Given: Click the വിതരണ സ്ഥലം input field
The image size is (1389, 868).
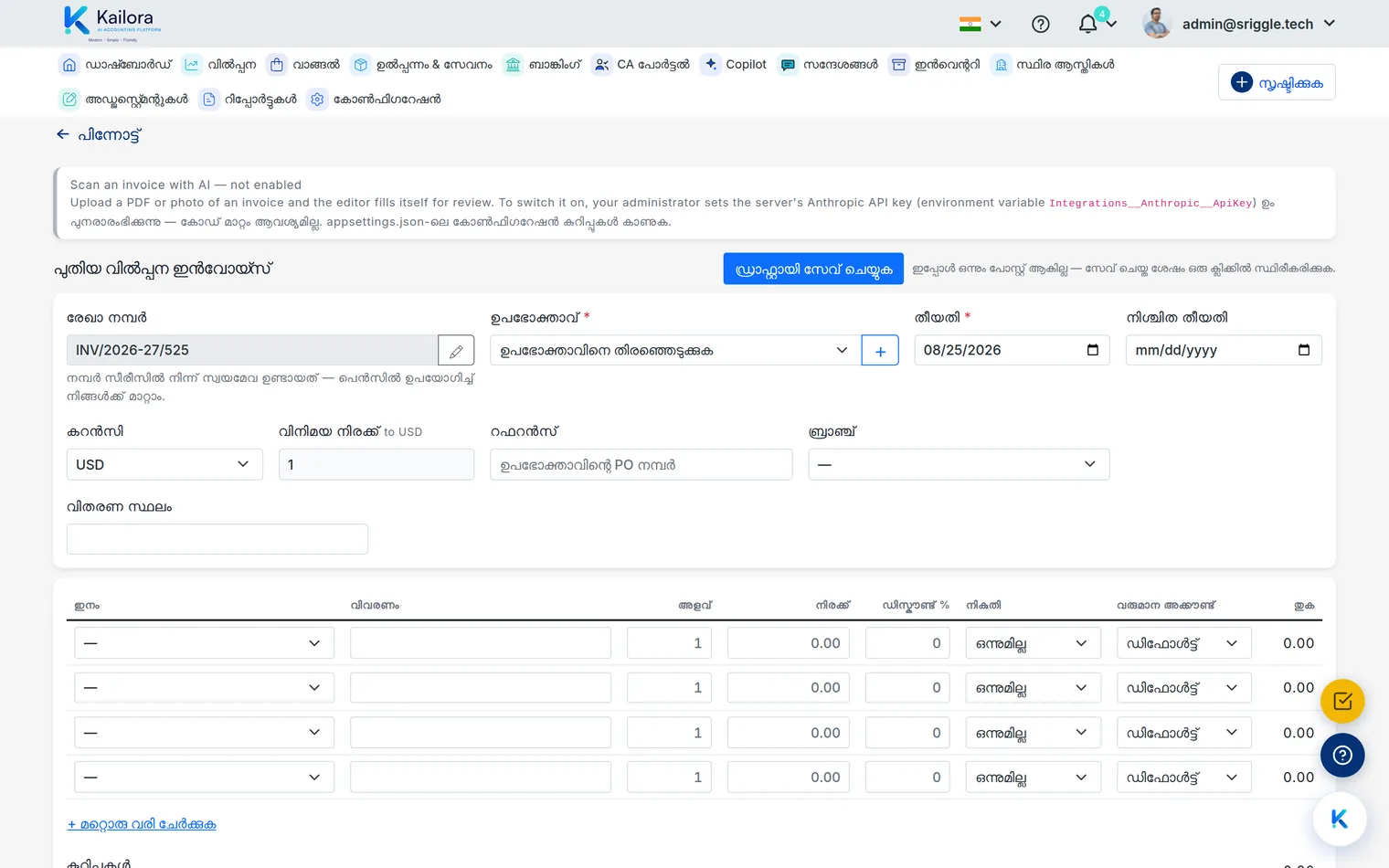Looking at the screenshot, I should pyautogui.click(x=217, y=539).
